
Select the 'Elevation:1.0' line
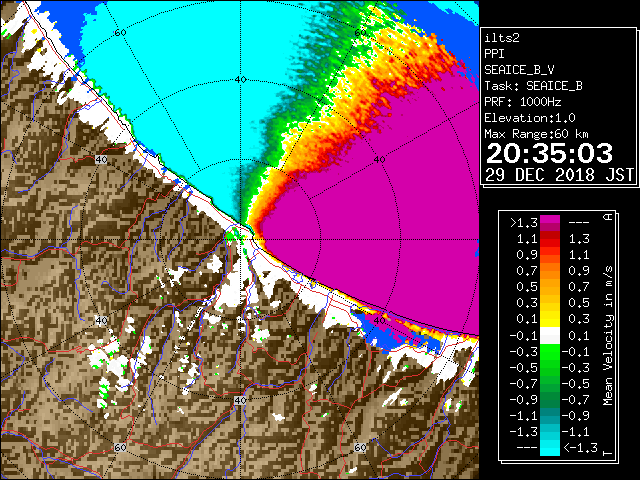pos(530,118)
